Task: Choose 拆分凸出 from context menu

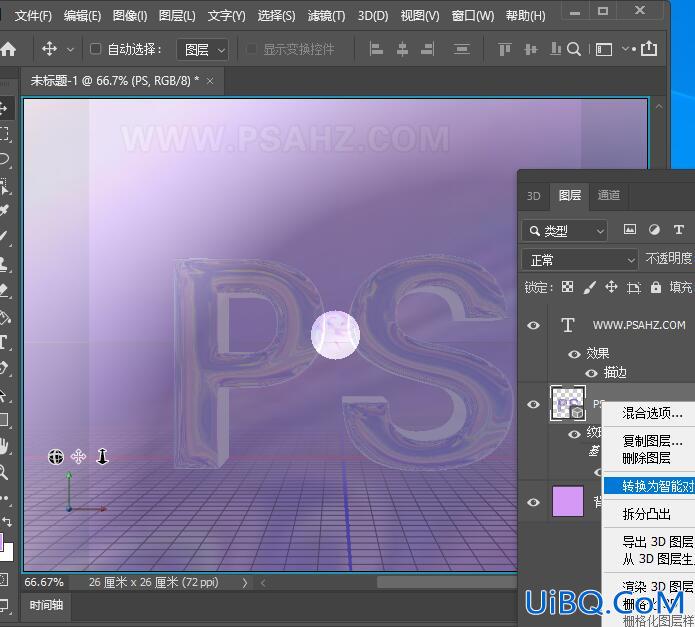Action: coord(646,514)
